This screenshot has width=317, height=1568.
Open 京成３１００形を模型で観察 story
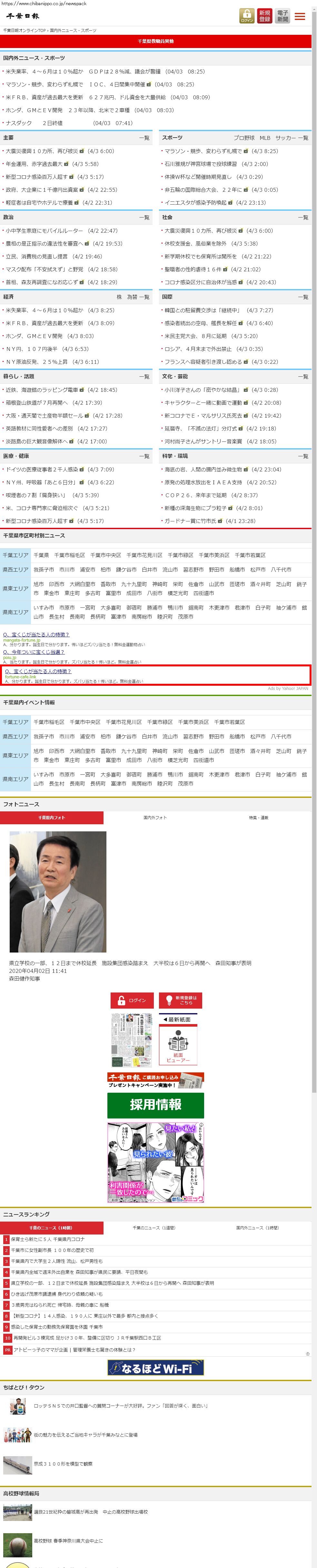63,1463
